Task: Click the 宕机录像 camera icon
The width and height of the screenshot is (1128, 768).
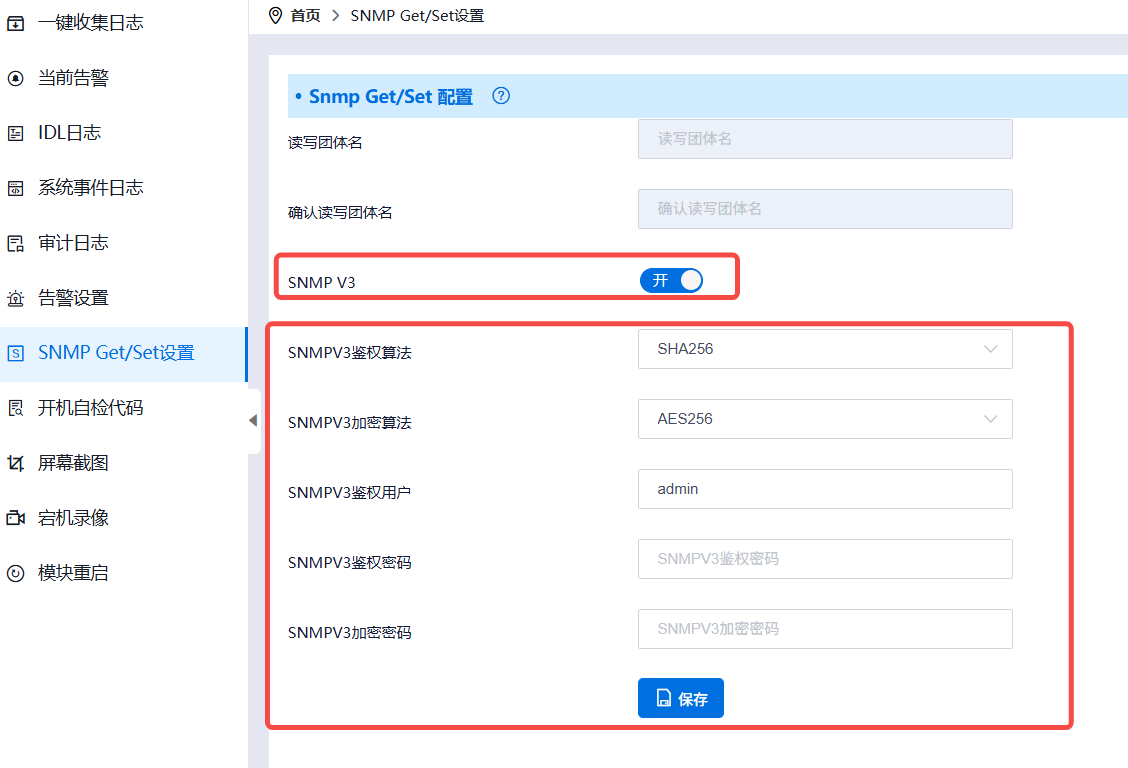Action: tap(15, 518)
